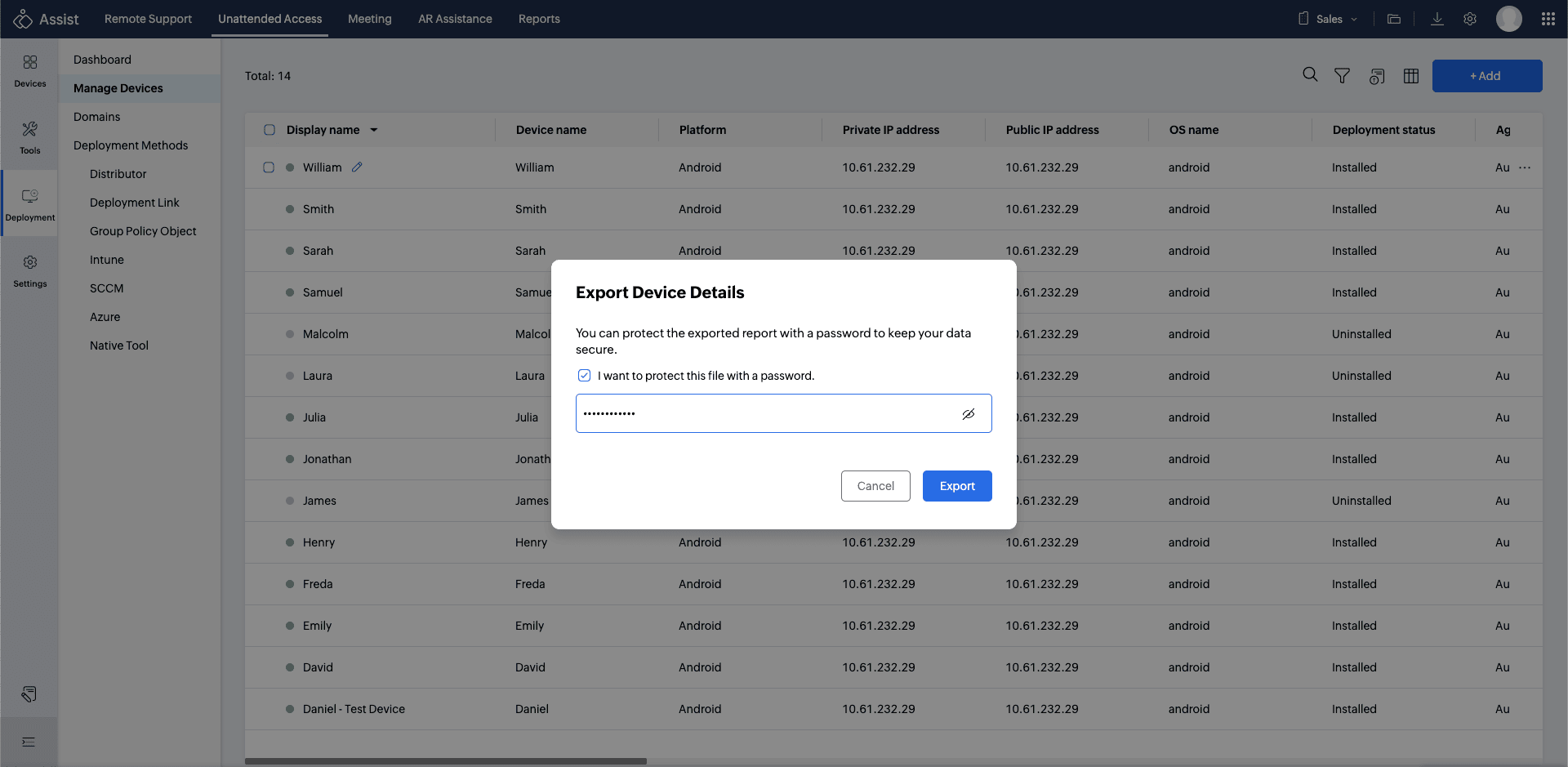
Task: Open the Tools sidebar section
Action: [x=30, y=137]
